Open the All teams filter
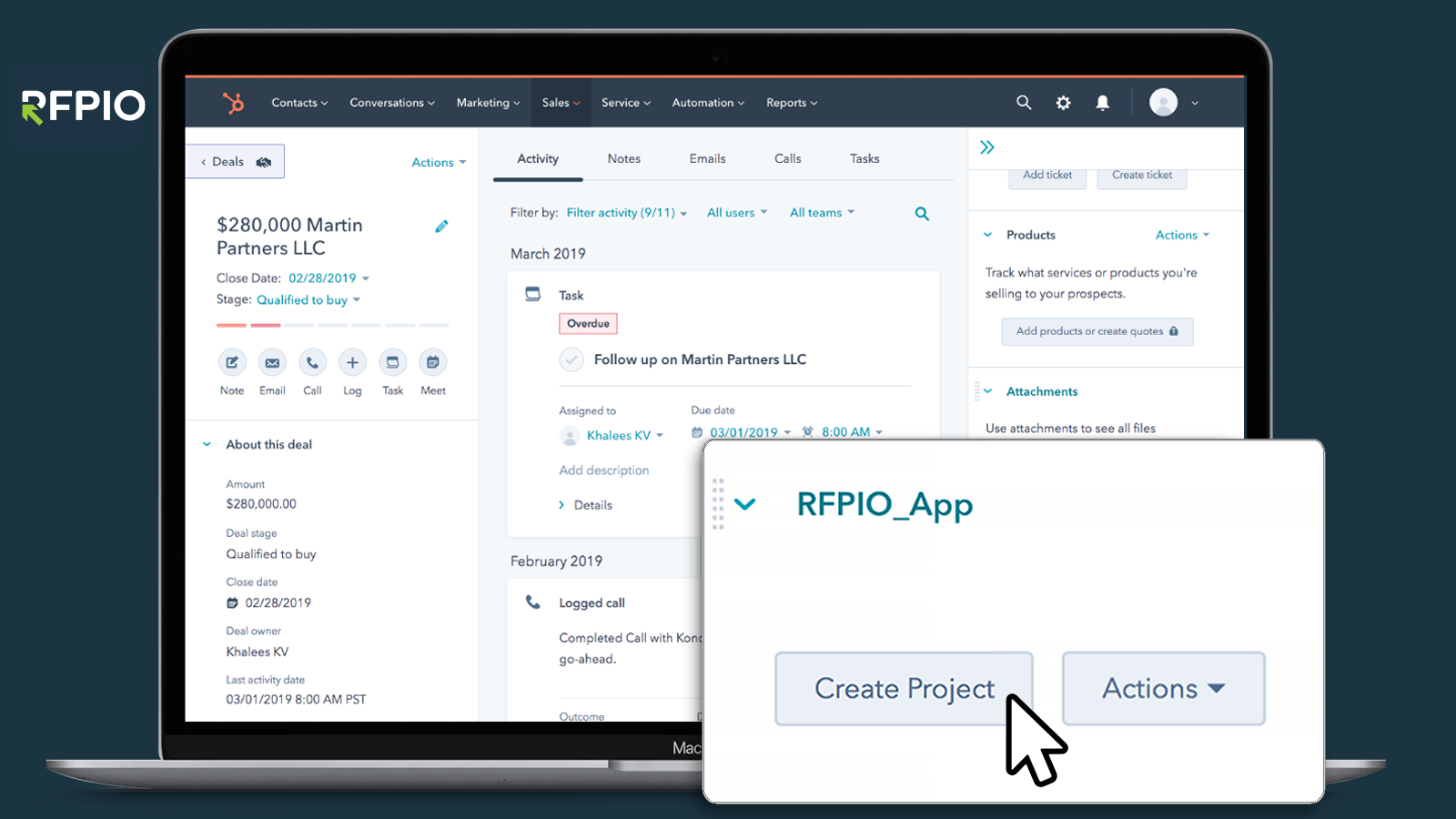1456x819 pixels. (x=822, y=213)
